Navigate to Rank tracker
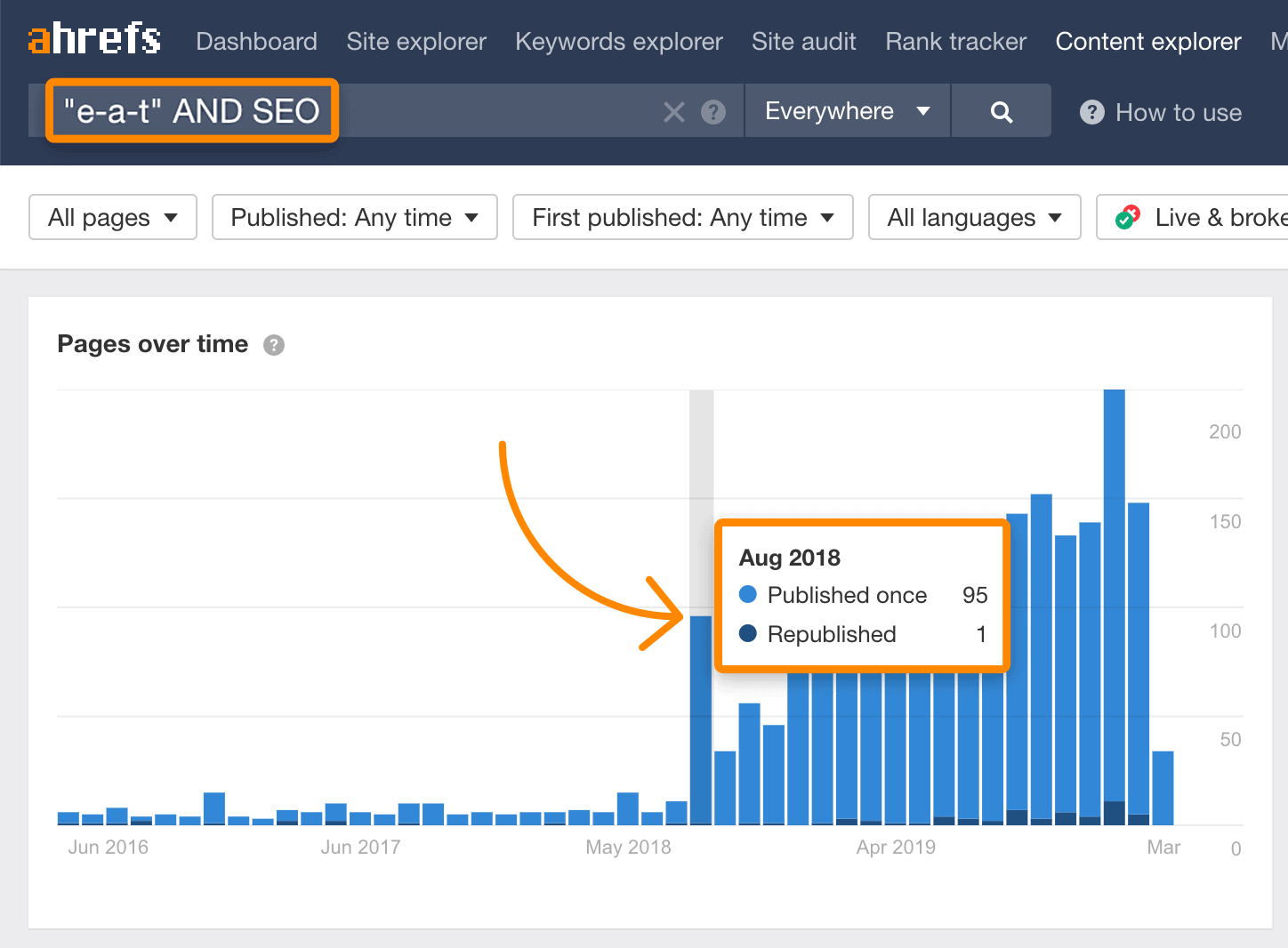The height and width of the screenshot is (948, 1288). coord(955,42)
